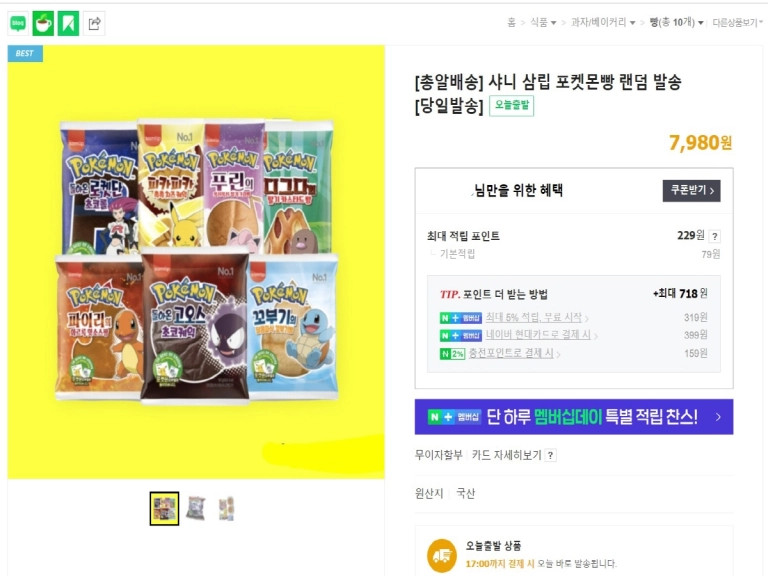This screenshot has height=576, width=768.
Task: Click the 쿠폰받기 button
Action: point(691,191)
